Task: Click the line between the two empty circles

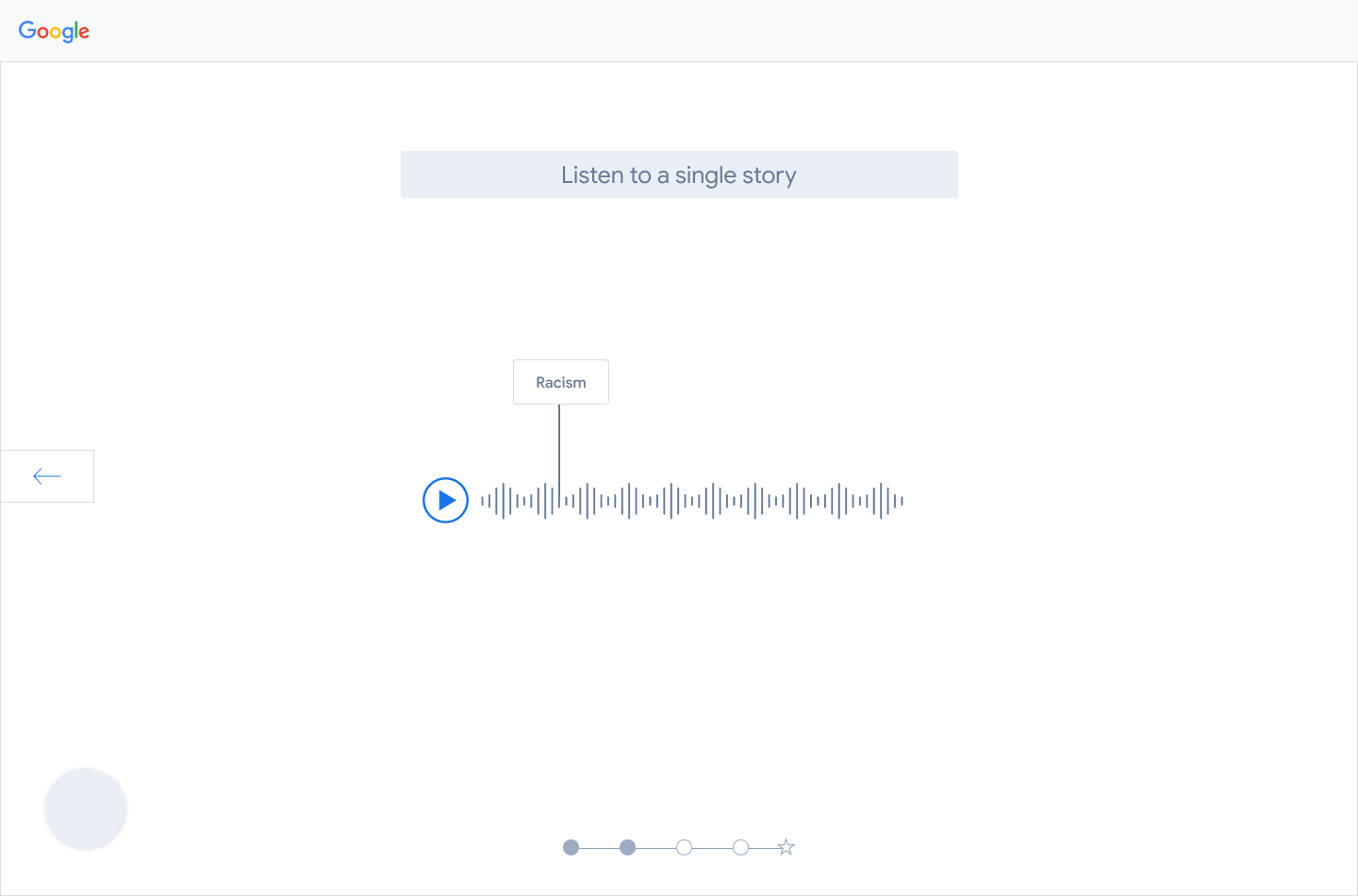Action: click(712, 848)
